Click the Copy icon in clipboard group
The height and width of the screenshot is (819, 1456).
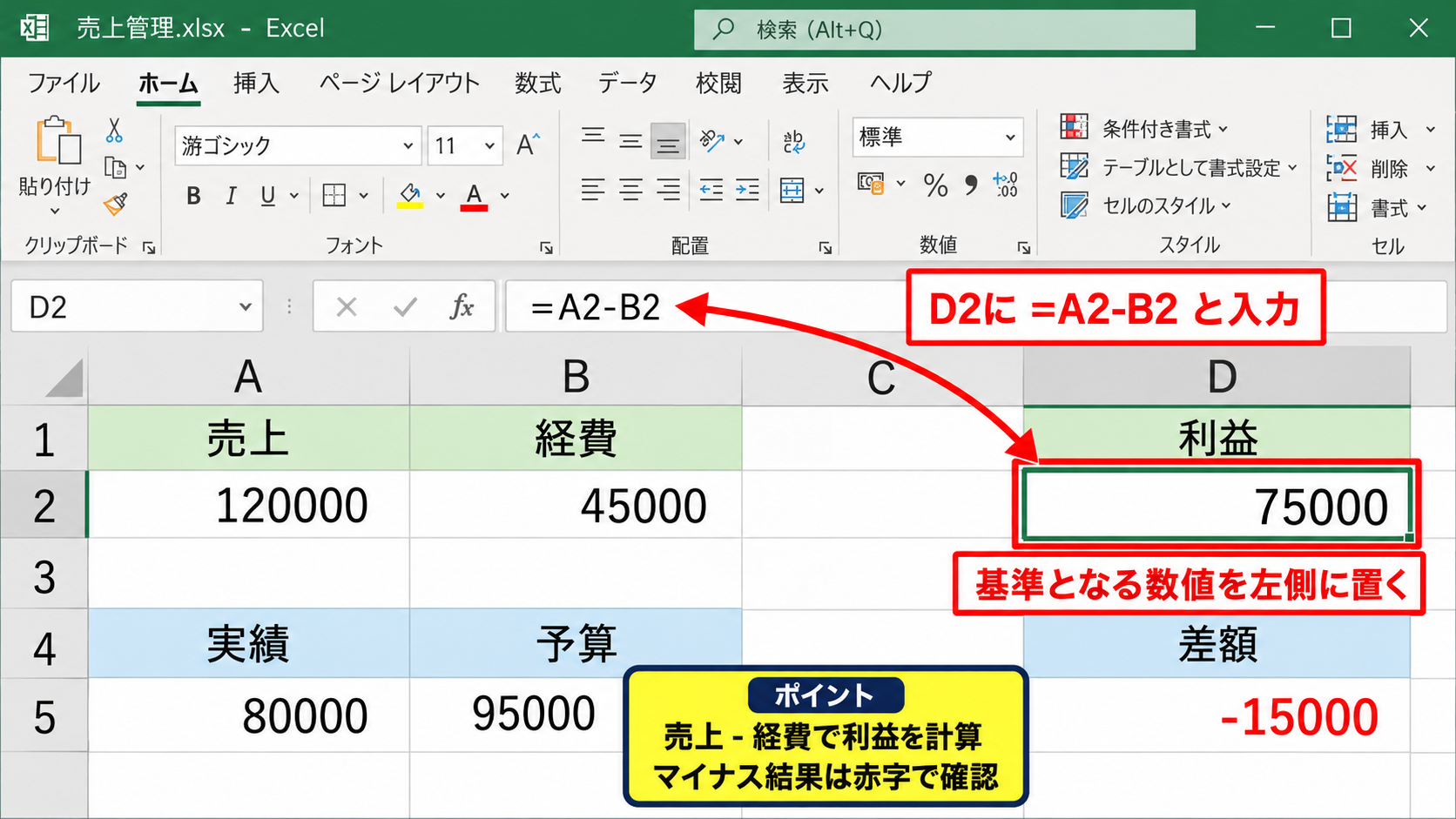pyautogui.click(x=115, y=167)
